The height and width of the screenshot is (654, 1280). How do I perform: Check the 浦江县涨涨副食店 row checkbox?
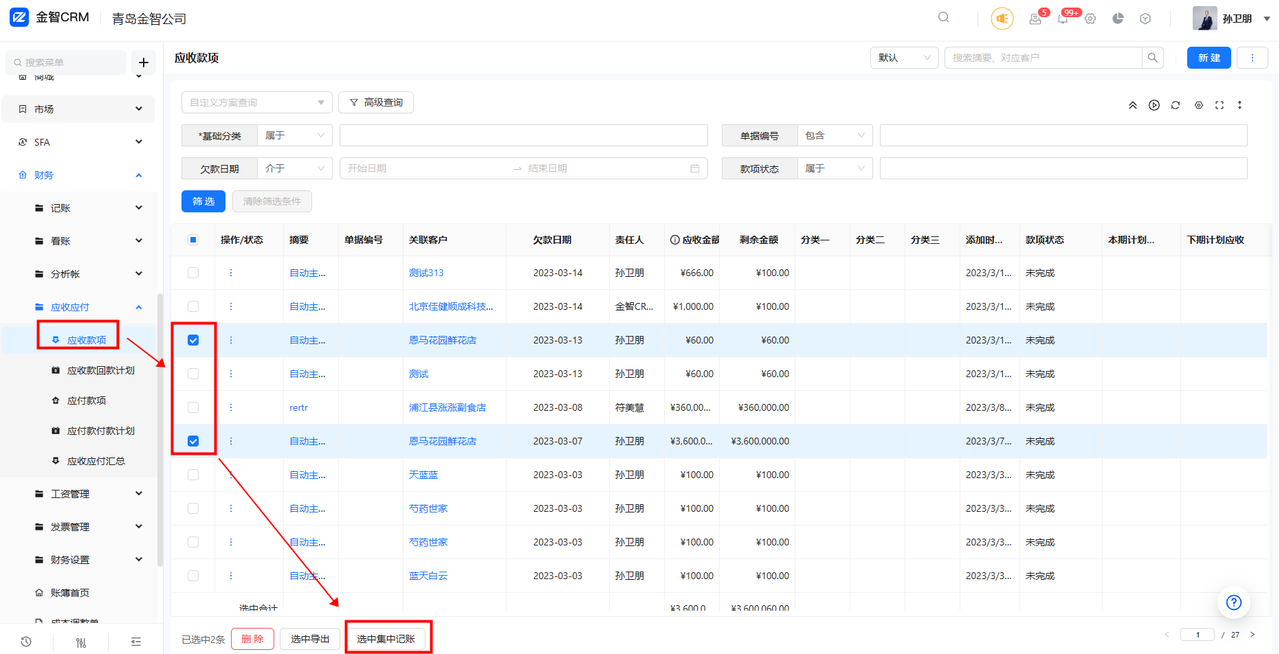pos(193,408)
